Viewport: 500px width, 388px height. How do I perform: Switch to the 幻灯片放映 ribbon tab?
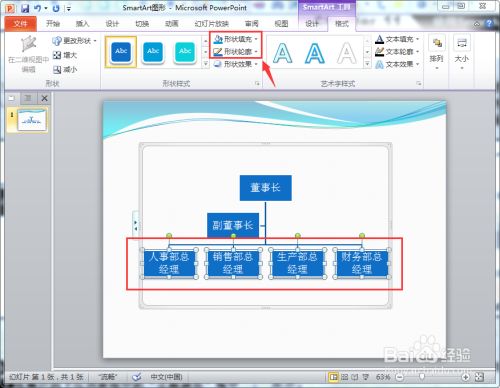click(x=212, y=23)
